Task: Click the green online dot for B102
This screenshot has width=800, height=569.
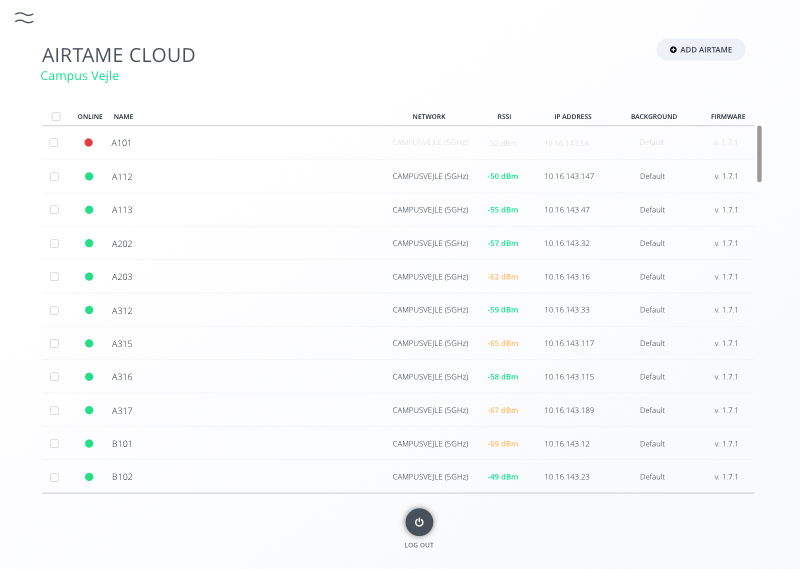Action: point(89,477)
